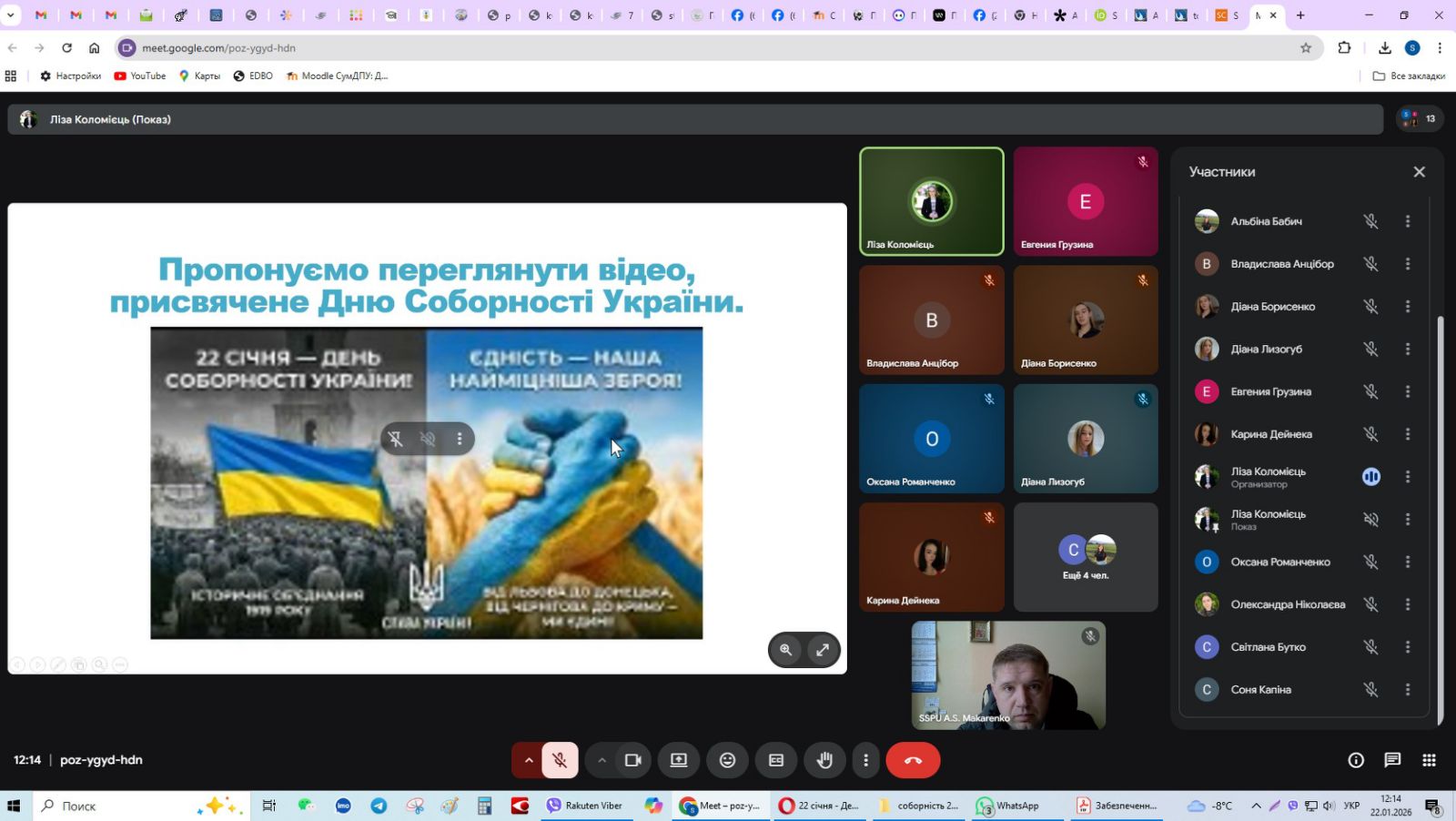Open the meeting chat panel

(x=1392, y=760)
